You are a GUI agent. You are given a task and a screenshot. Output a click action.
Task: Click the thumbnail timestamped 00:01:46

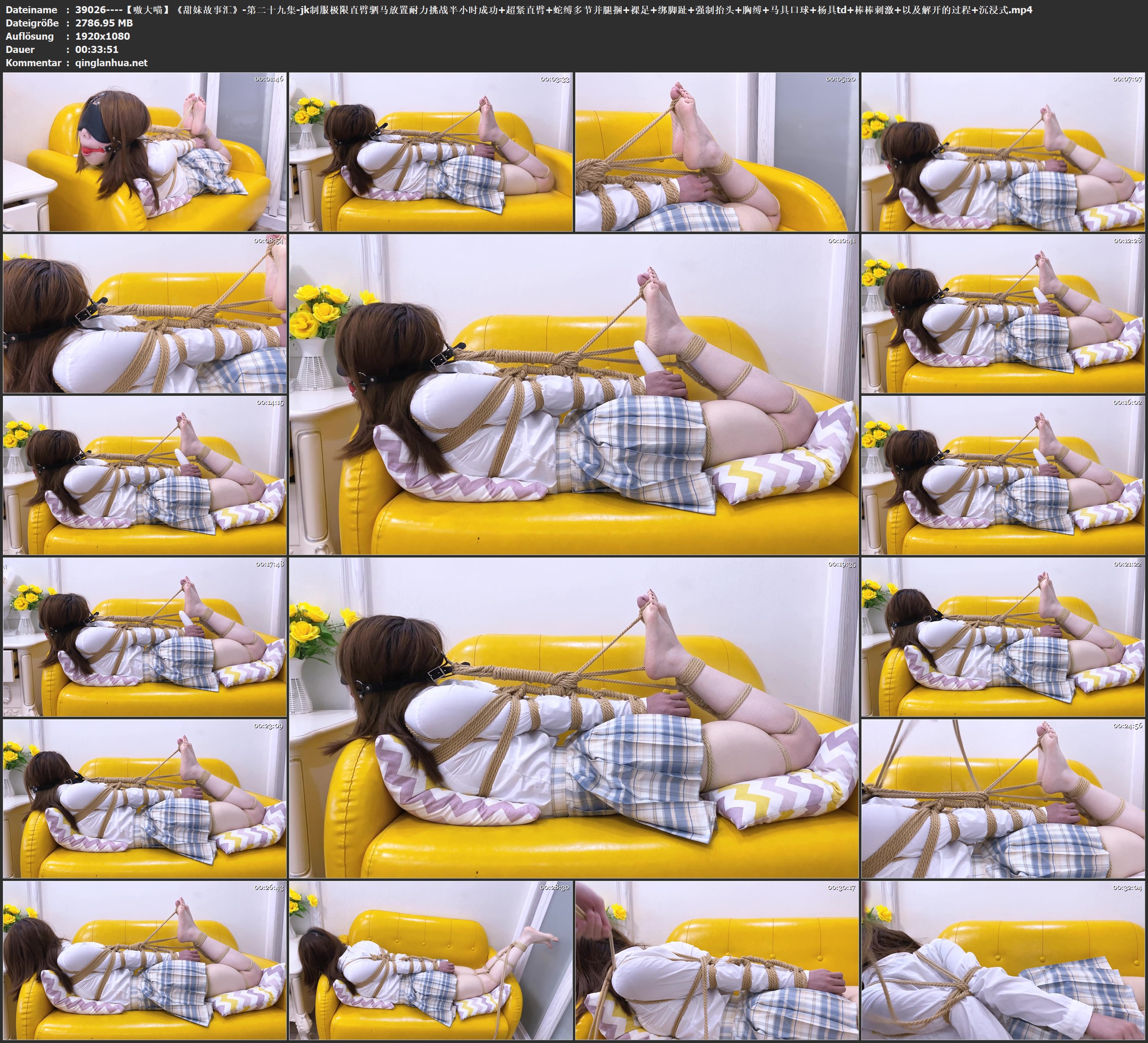[x=145, y=152]
